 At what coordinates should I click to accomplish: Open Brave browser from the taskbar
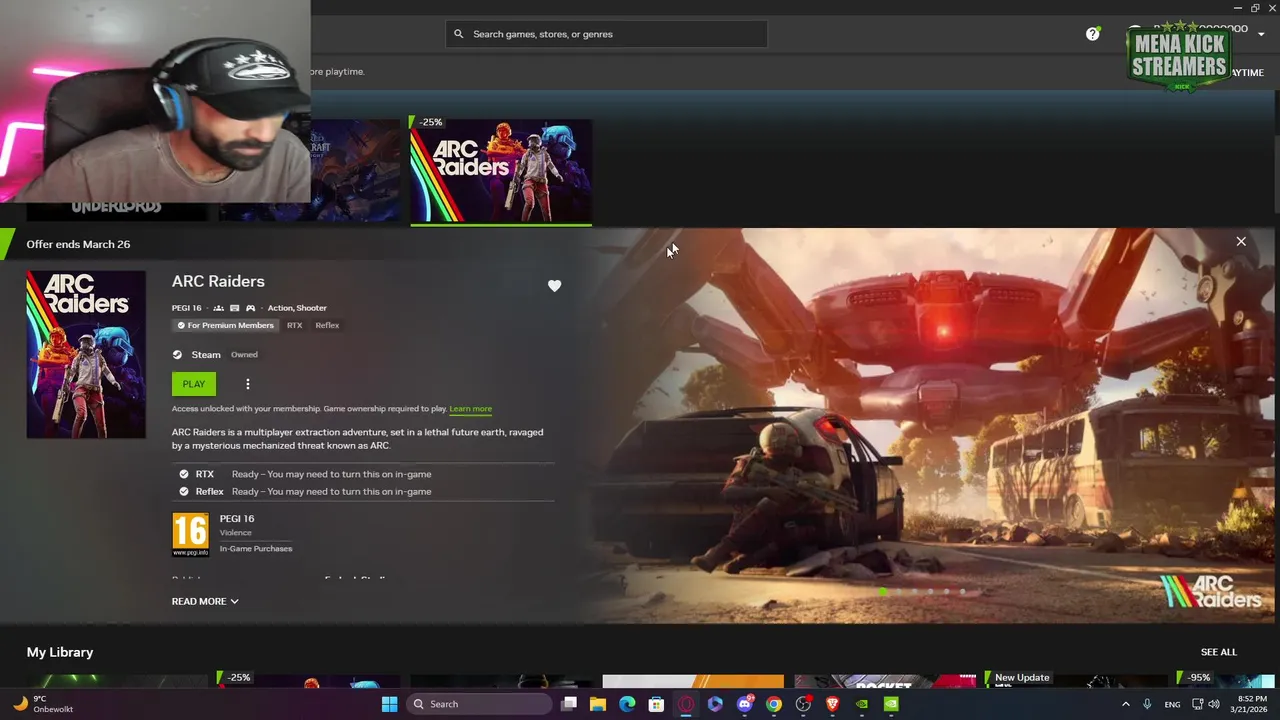point(832,704)
